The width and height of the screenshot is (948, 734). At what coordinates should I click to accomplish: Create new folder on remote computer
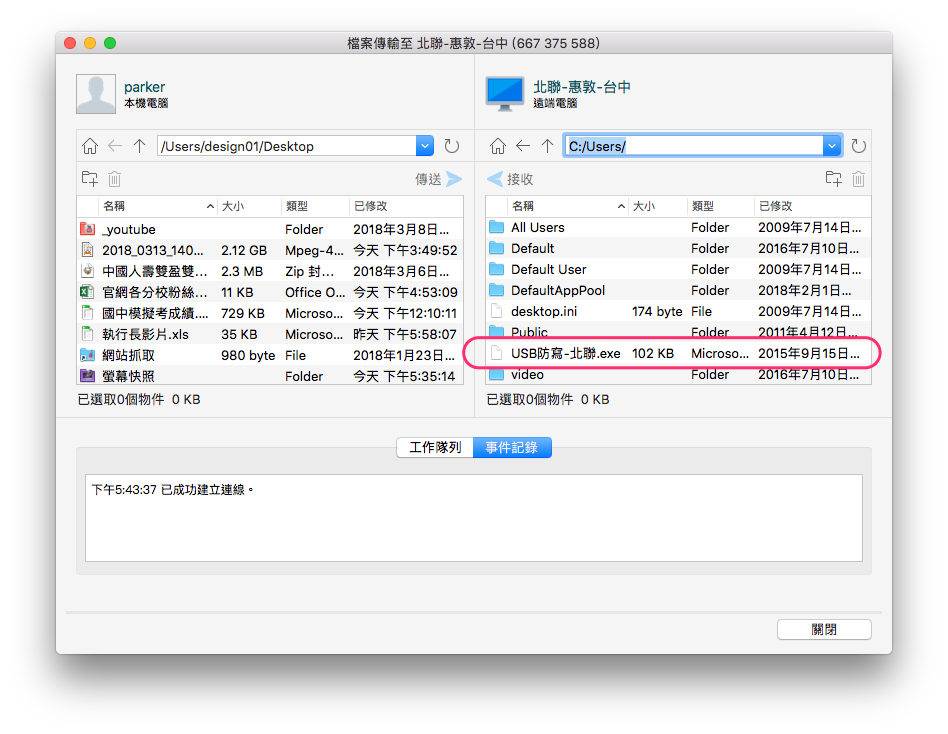[x=833, y=179]
